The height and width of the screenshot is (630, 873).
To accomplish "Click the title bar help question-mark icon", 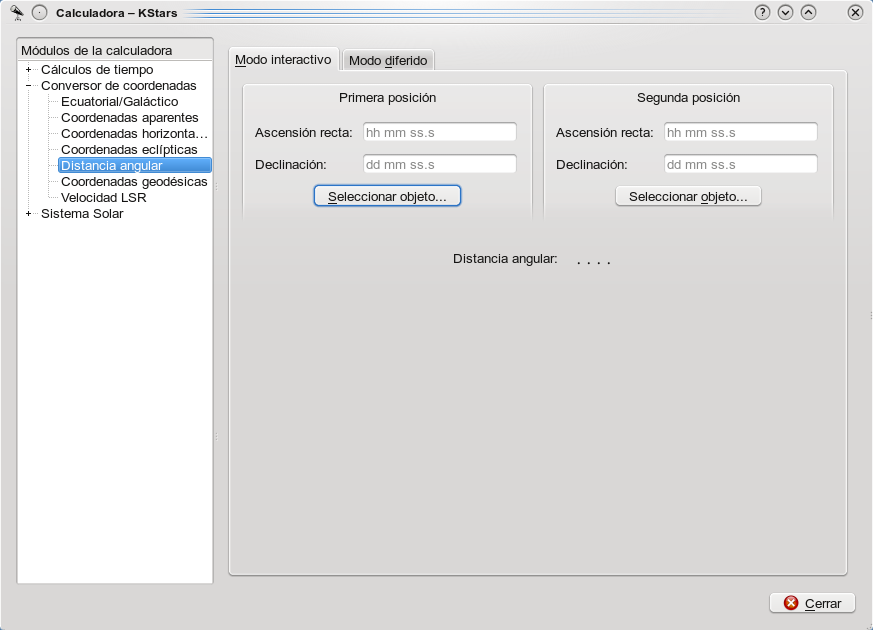I will tap(762, 13).
